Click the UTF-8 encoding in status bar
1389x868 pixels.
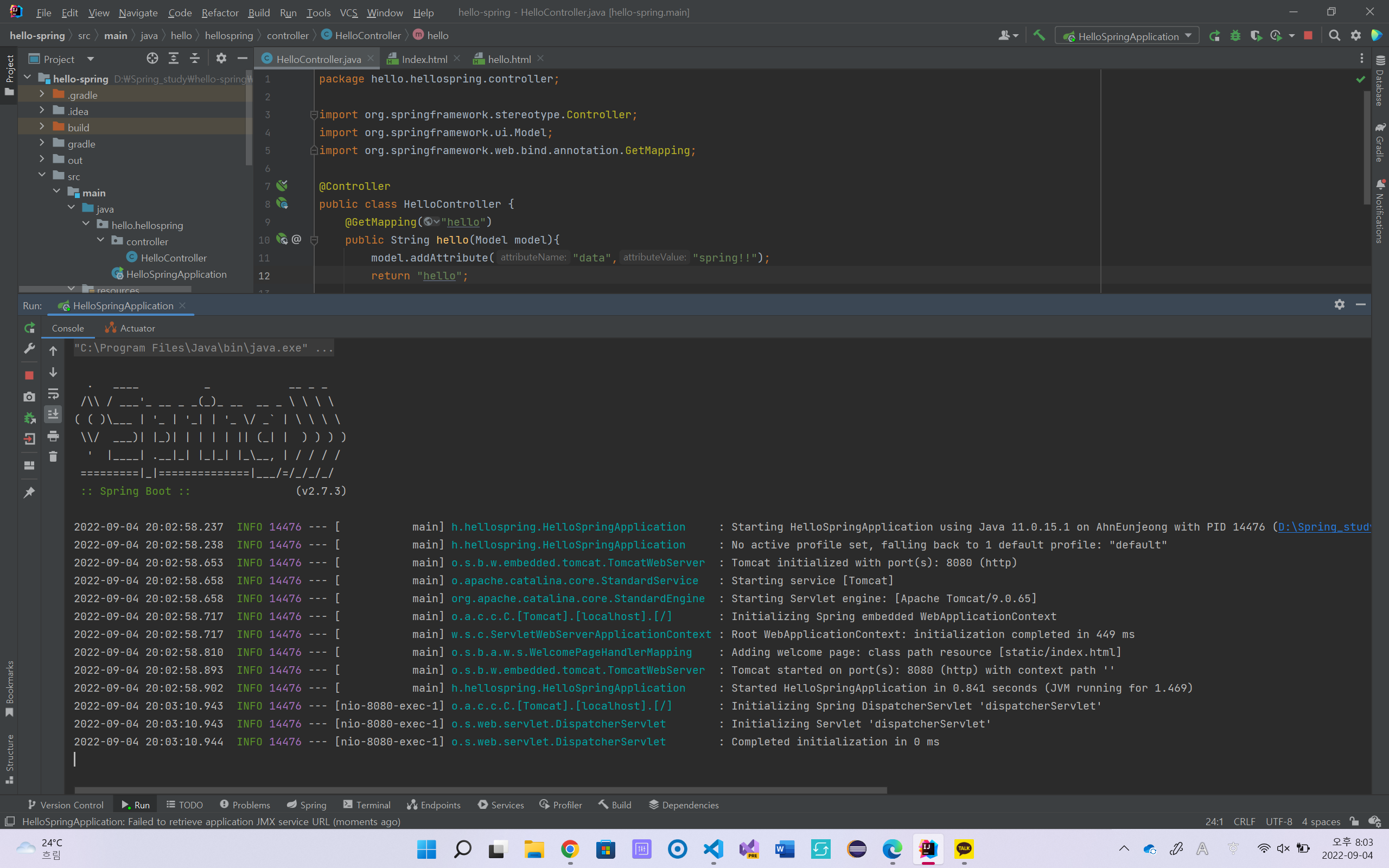click(x=1279, y=821)
